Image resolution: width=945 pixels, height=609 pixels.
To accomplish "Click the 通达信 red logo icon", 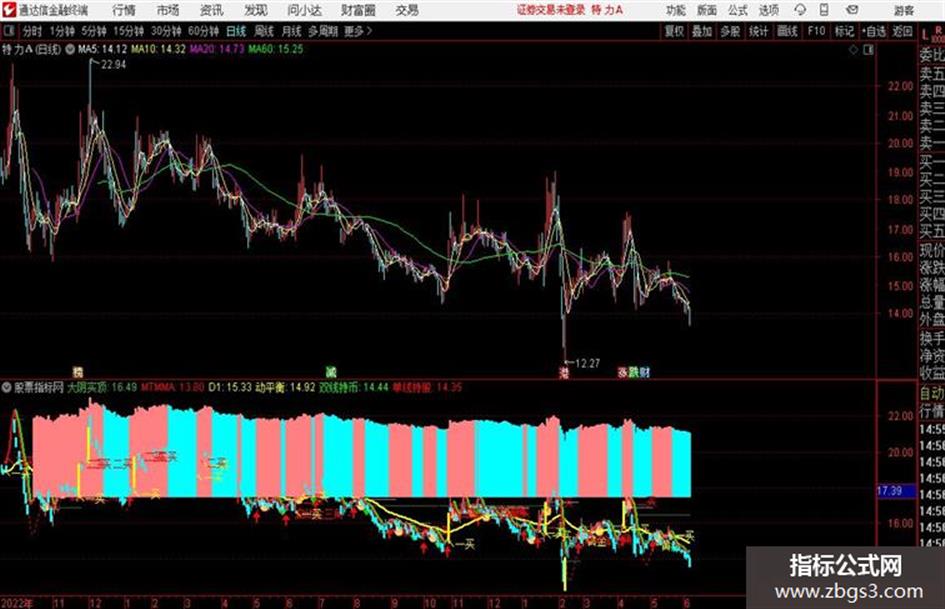I will tap(9, 10).
